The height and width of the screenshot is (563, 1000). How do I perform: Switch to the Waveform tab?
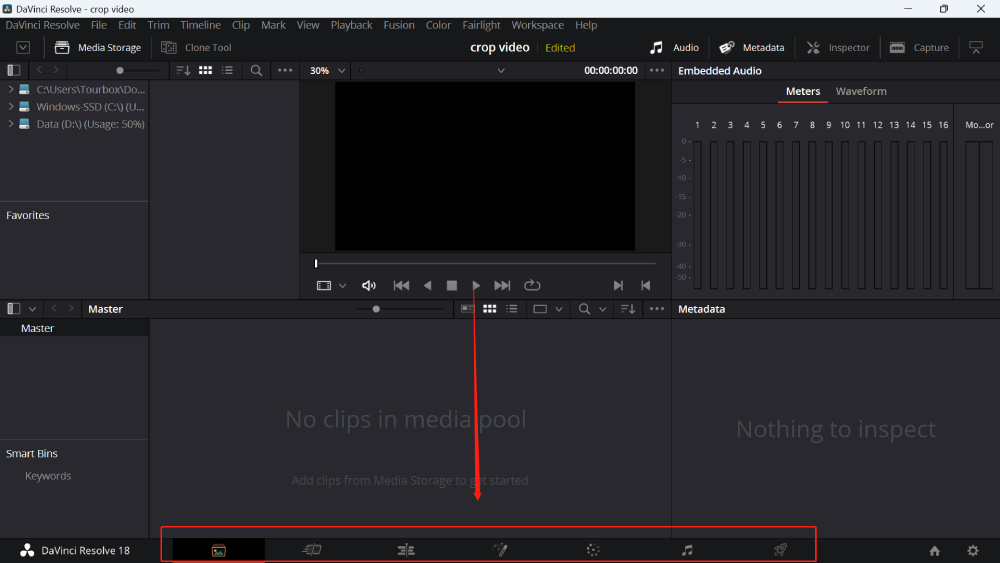[x=861, y=91]
